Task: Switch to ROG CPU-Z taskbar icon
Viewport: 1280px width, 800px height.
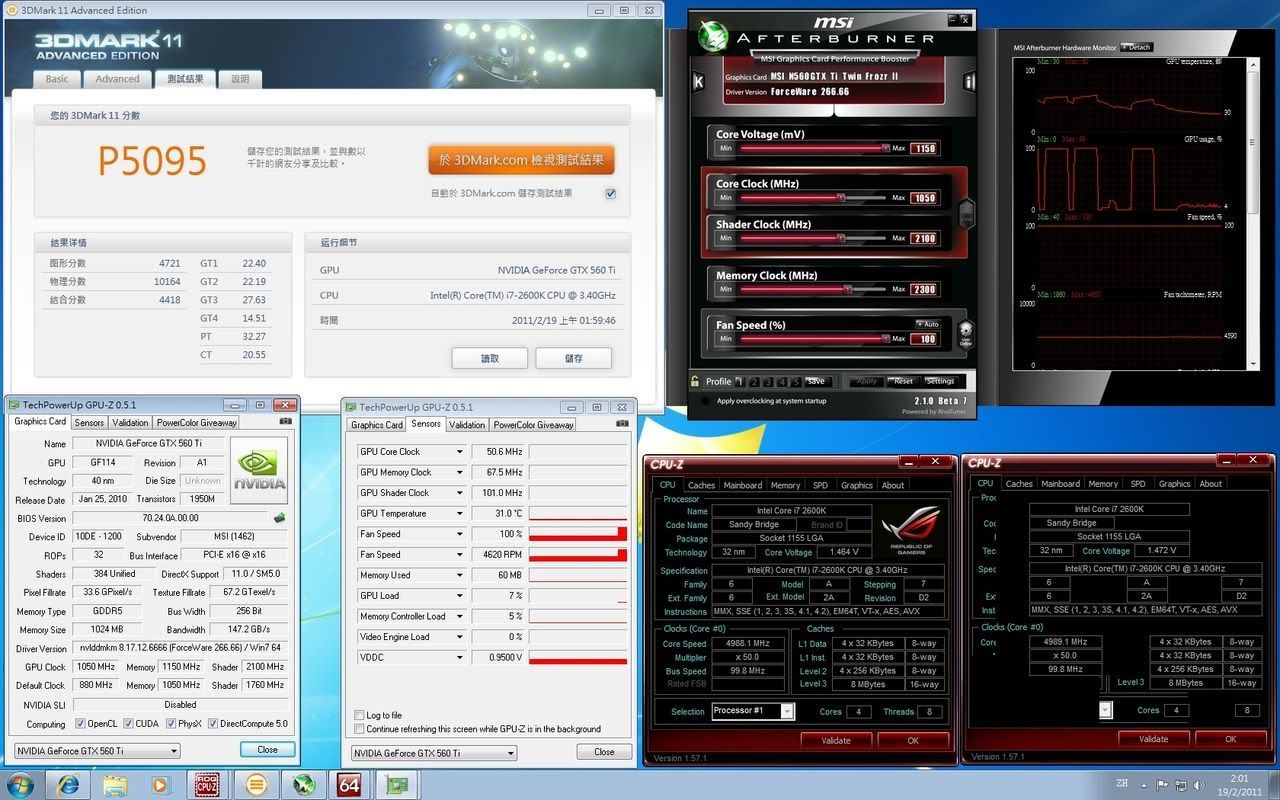Action: click(x=208, y=784)
